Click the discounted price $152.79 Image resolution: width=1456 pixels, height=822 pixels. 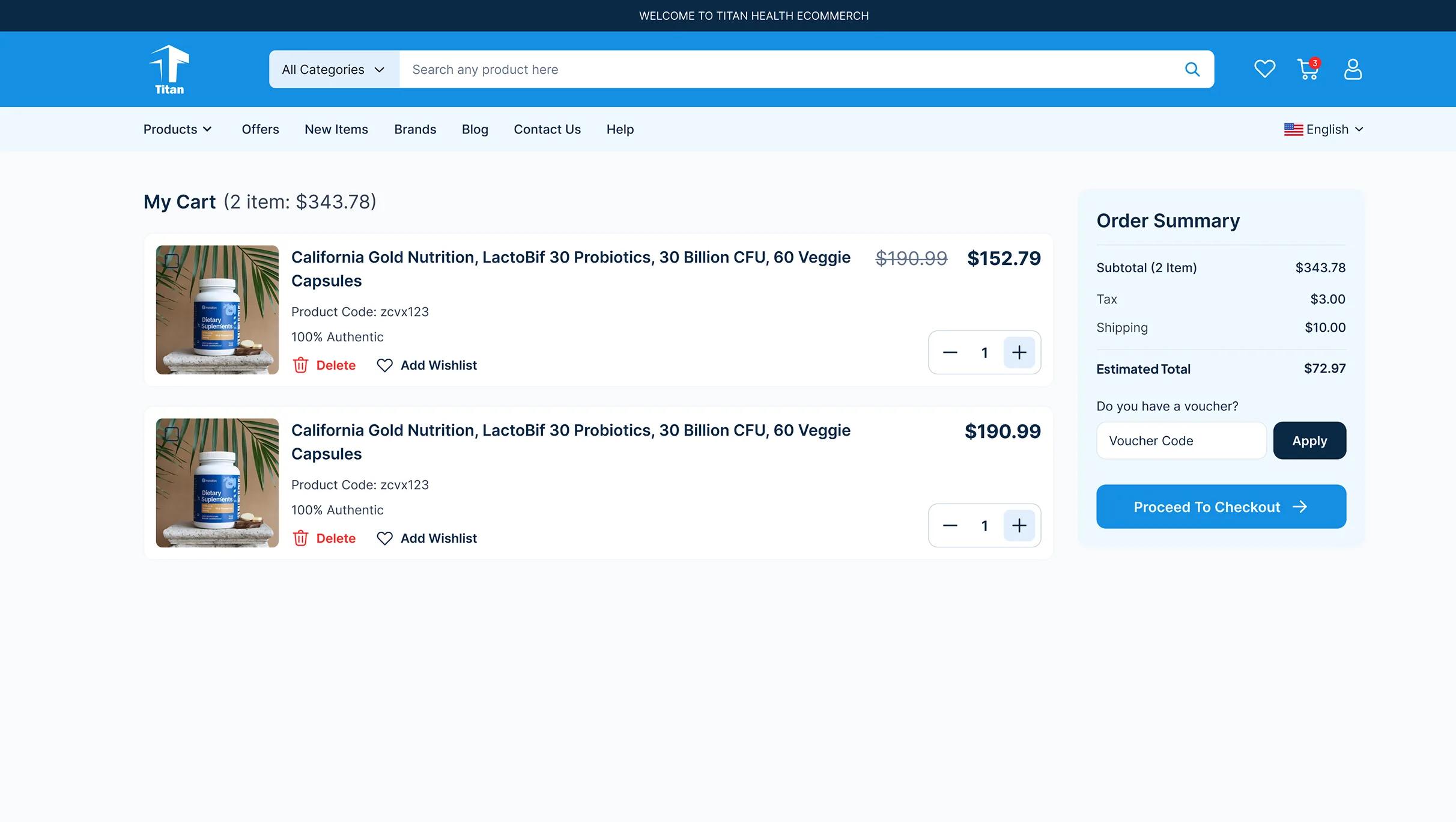click(1004, 258)
